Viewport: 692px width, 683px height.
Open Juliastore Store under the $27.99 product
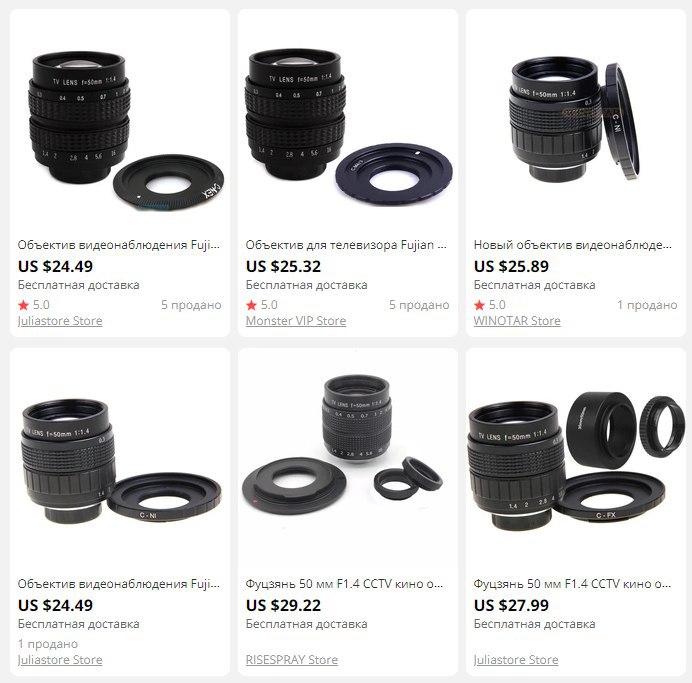click(x=516, y=660)
